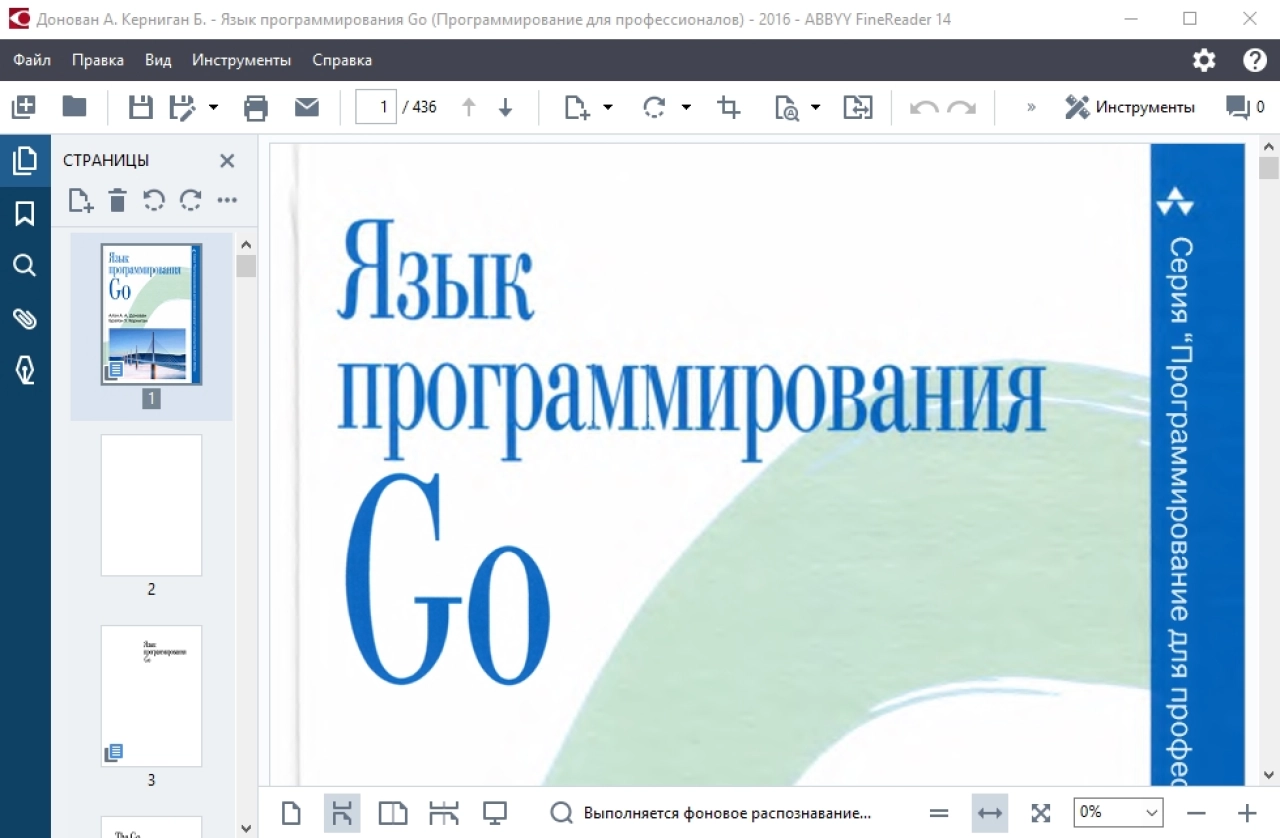Screen dimensions: 1280x838
Task: Click the Redo arrow
Action: [961, 107]
